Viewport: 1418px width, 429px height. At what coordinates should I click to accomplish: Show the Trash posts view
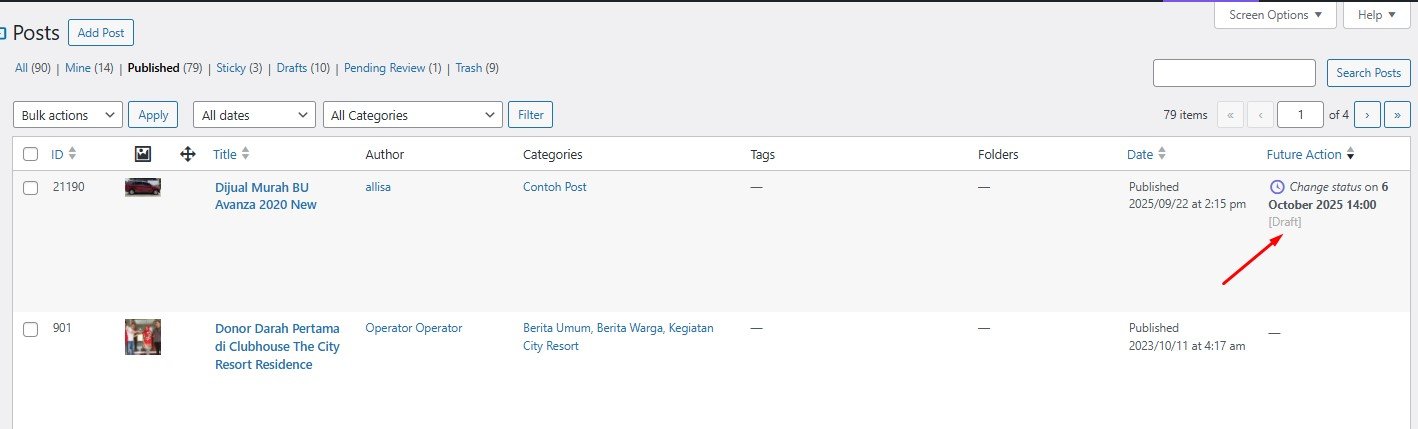468,68
